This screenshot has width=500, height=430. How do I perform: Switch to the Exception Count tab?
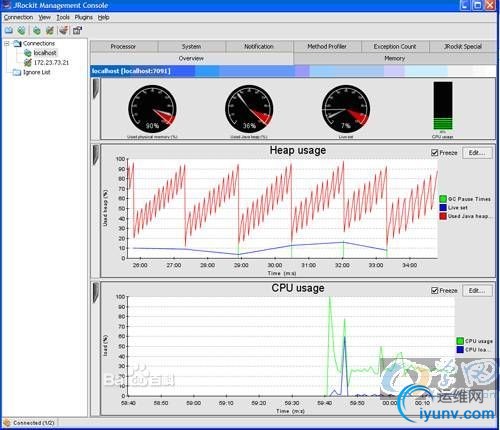point(395,46)
